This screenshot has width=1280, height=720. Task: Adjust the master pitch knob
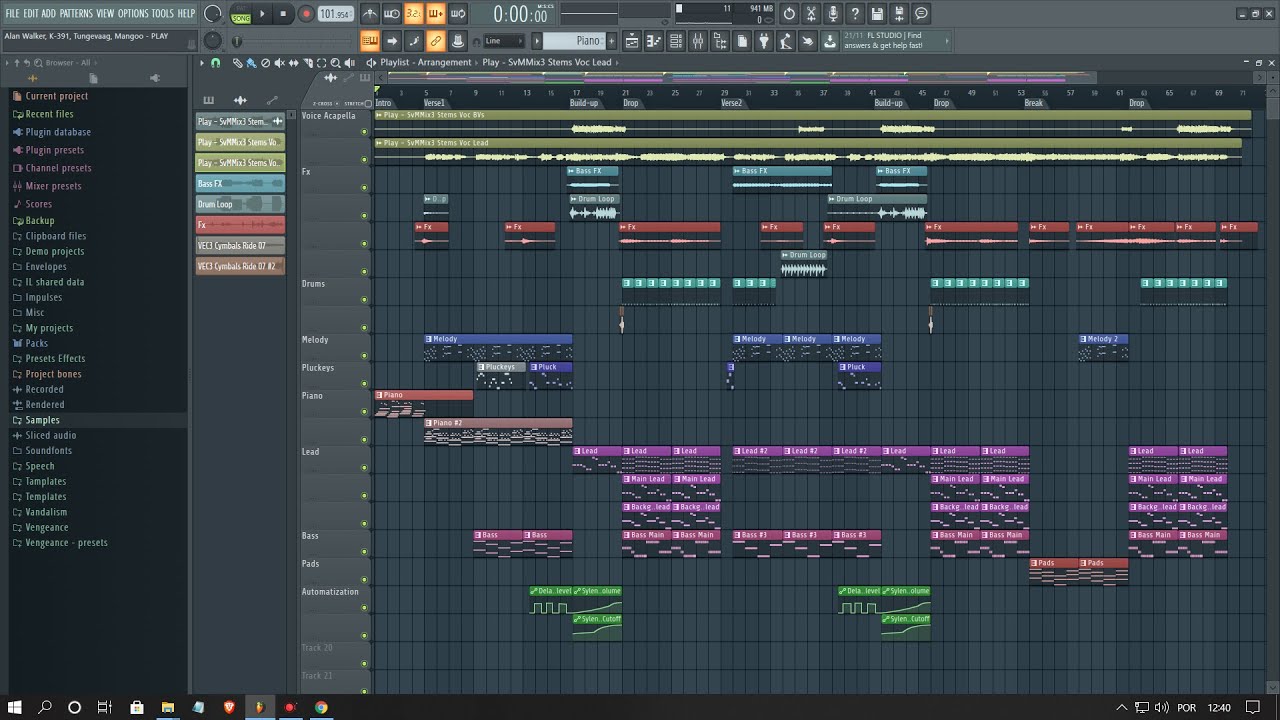[212, 41]
